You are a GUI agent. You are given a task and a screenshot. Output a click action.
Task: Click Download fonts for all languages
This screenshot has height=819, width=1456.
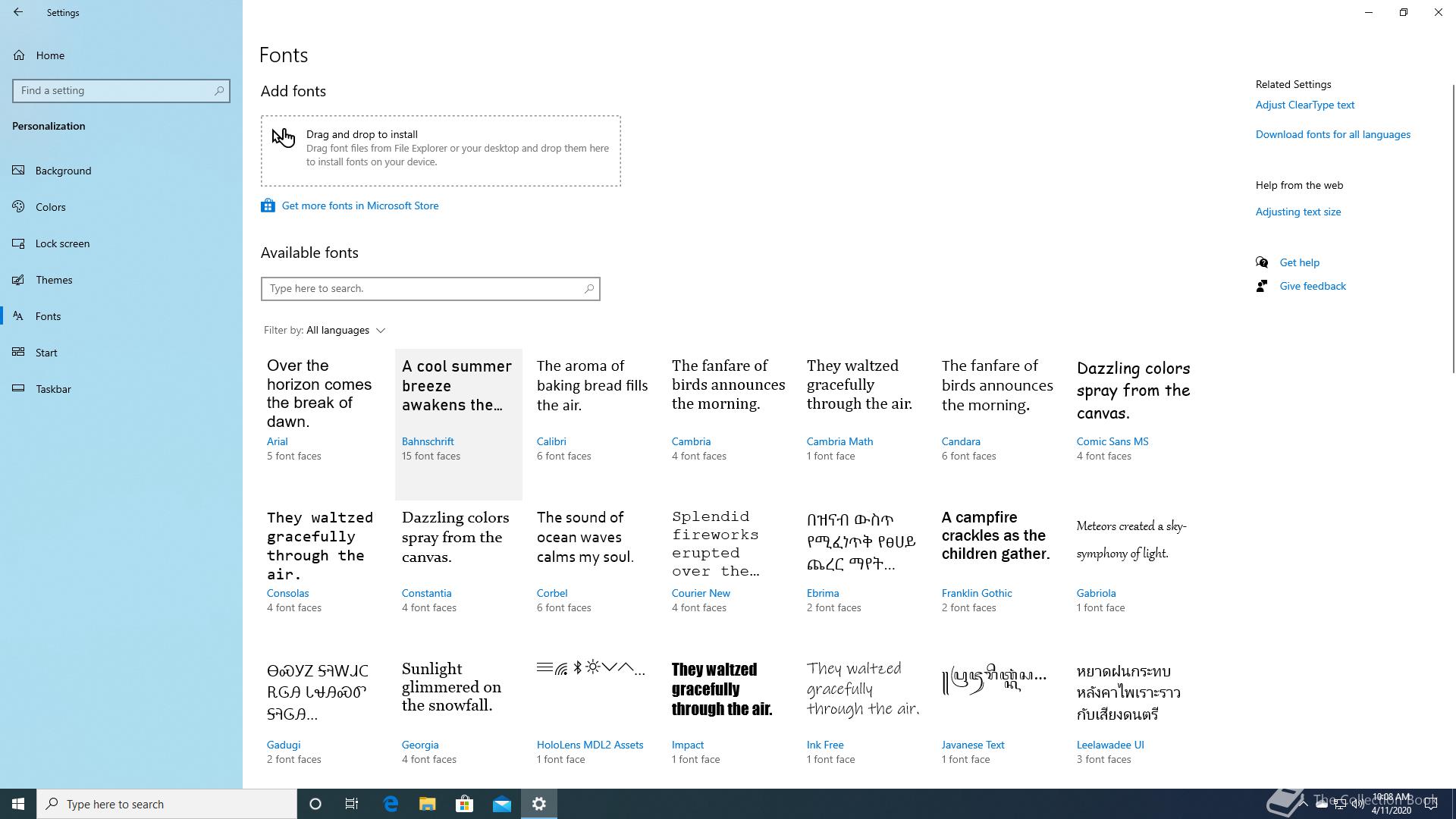pyautogui.click(x=1332, y=134)
